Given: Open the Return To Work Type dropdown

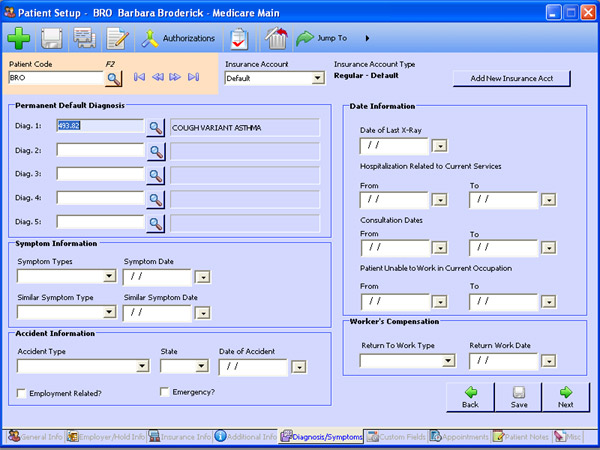Looking at the screenshot, I should [449, 361].
